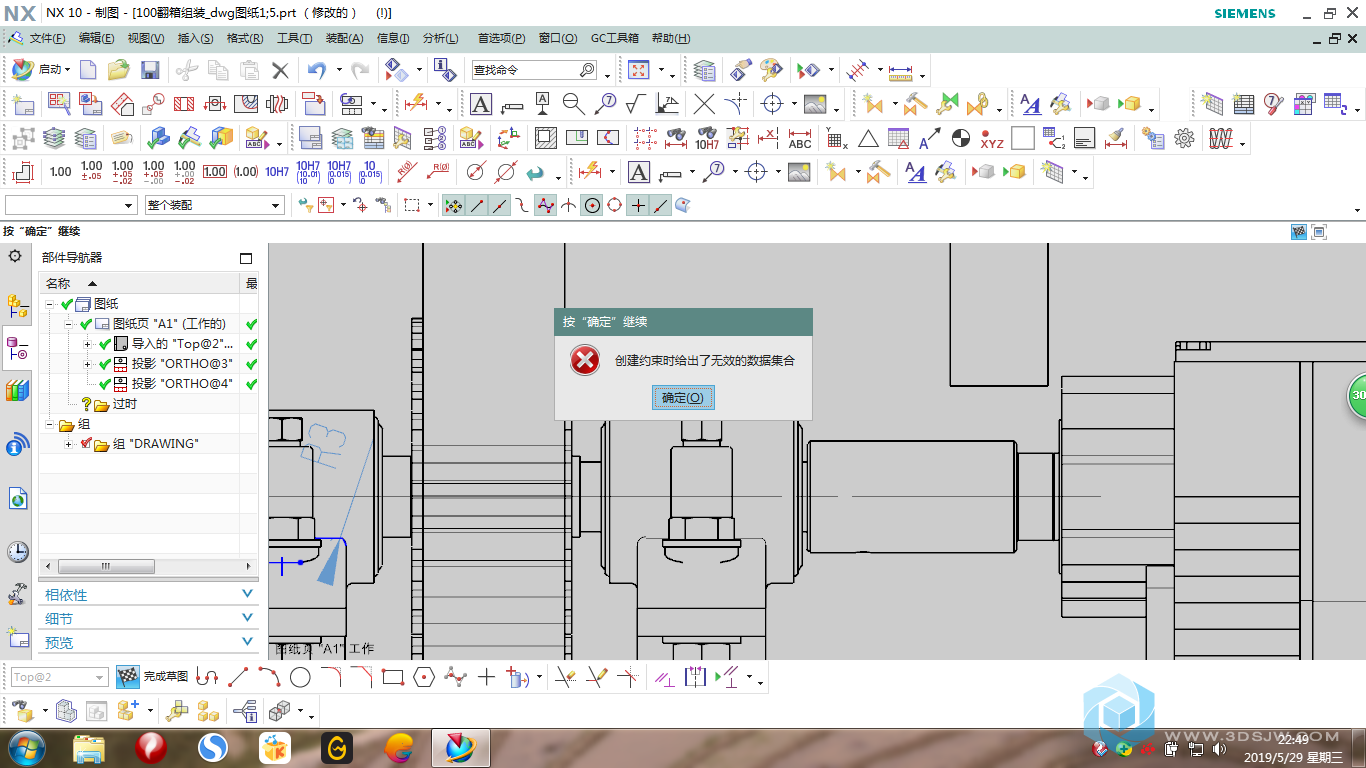Open the 编辑(E) menu
1366x768 pixels.
(96, 38)
